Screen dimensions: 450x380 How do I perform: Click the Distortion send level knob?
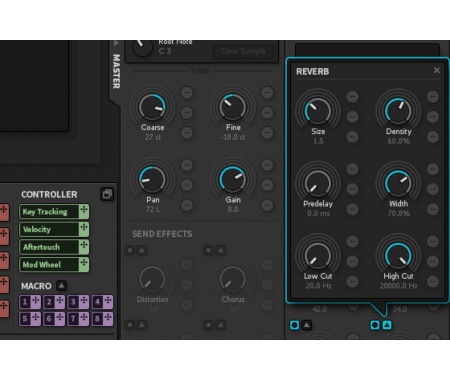(x=152, y=279)
